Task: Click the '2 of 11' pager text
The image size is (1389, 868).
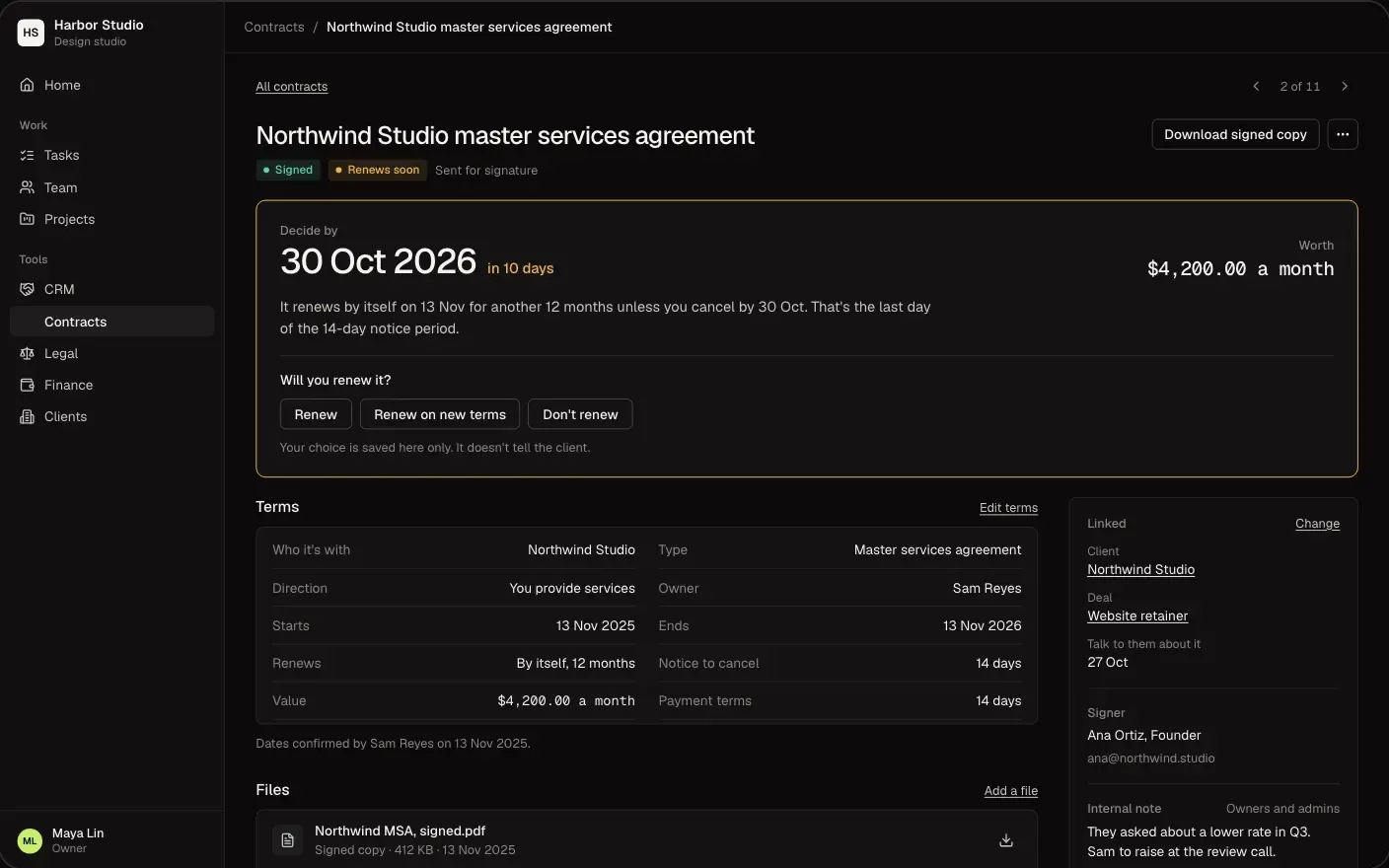Action: [1300, 87]
